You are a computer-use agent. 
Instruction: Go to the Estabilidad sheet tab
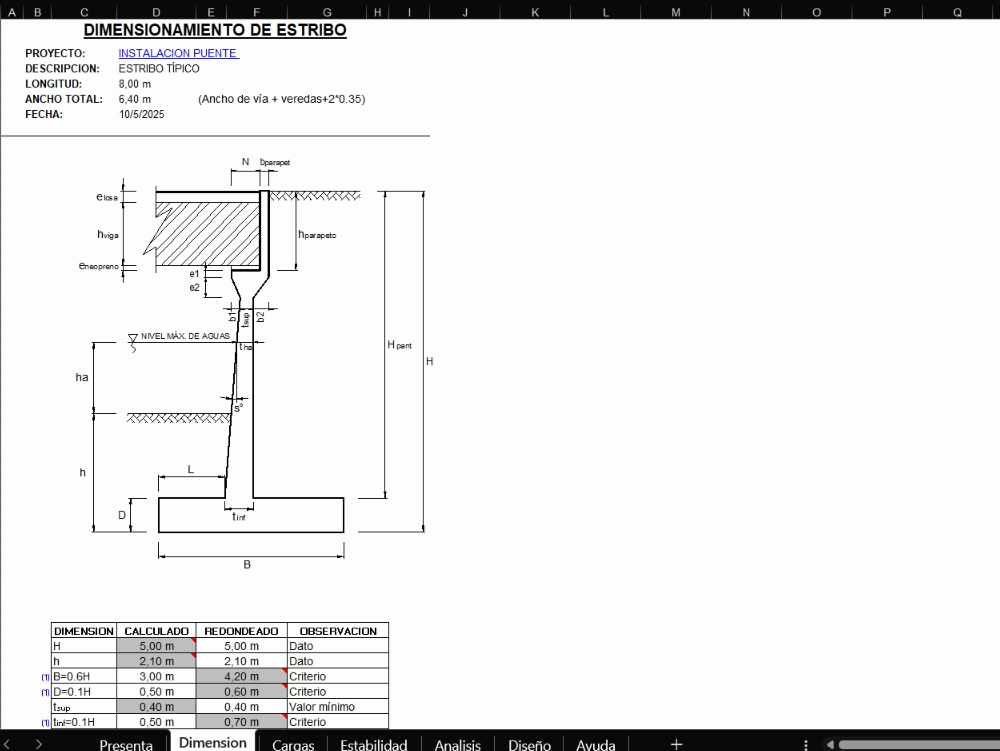pos(373,744)
